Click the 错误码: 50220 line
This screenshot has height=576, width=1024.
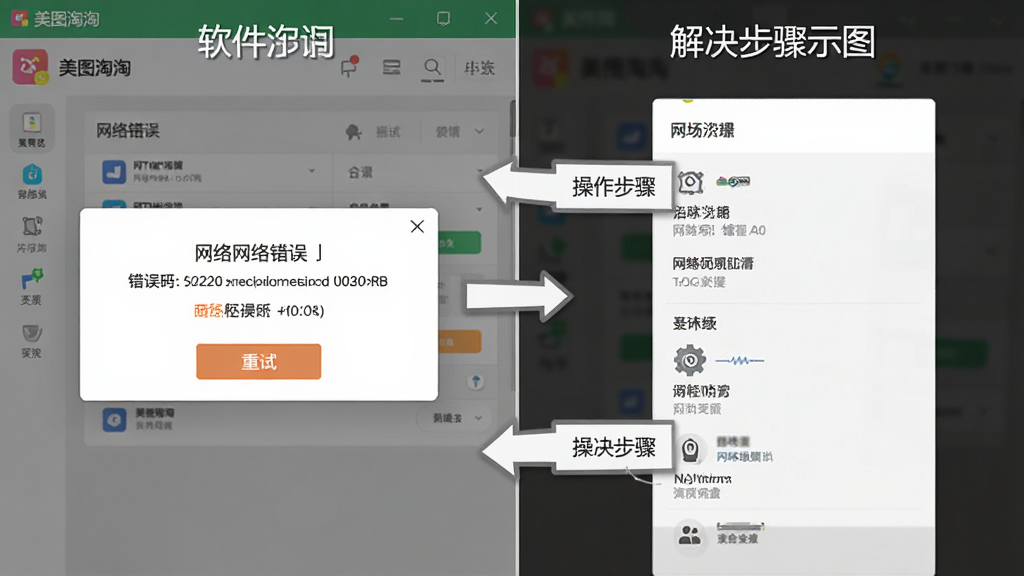[258, 281]
